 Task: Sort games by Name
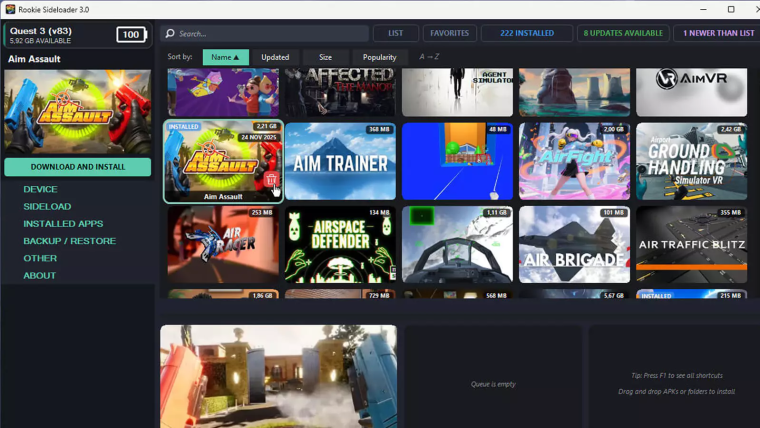pyautogui.click(x=225, y=57)
